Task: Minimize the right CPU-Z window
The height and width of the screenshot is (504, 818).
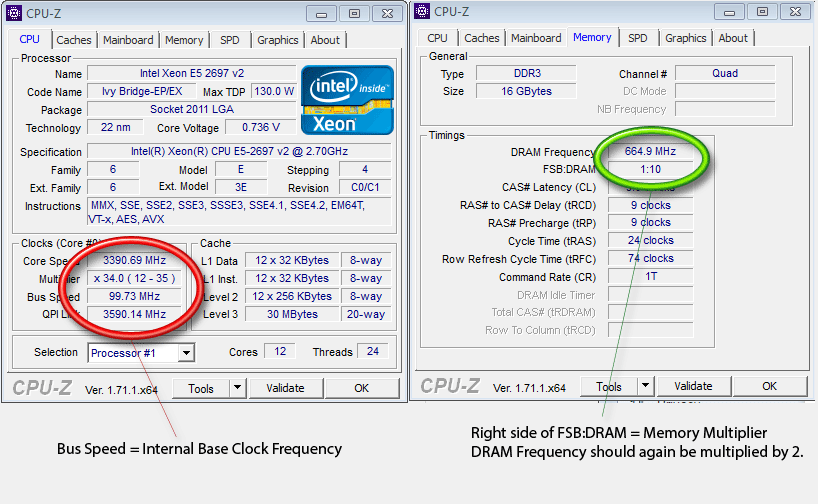Action: (729, 12)
